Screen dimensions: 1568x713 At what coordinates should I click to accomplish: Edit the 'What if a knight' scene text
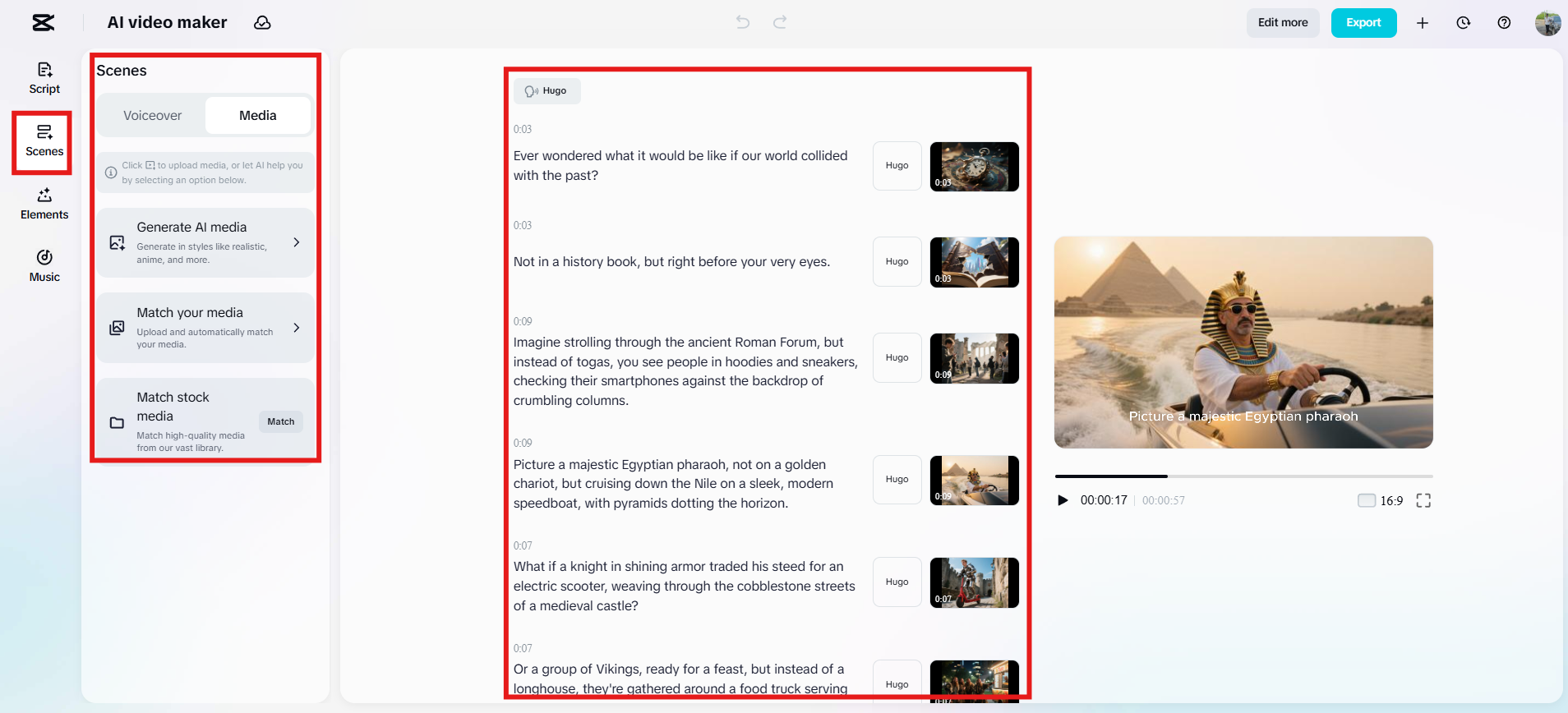[685, 586]
